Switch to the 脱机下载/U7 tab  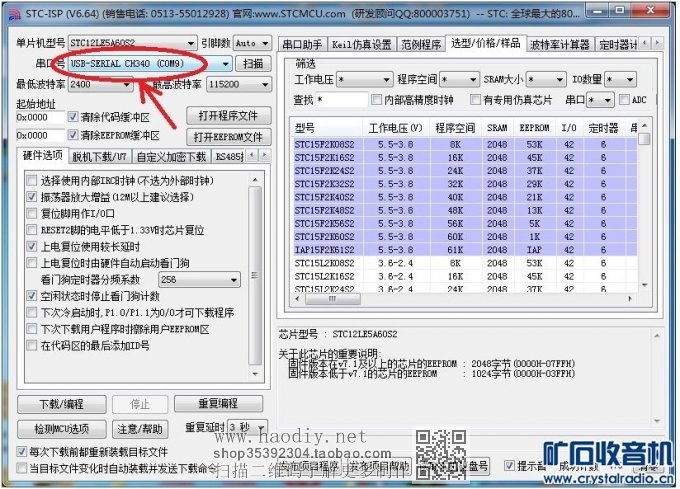point(99,157)
